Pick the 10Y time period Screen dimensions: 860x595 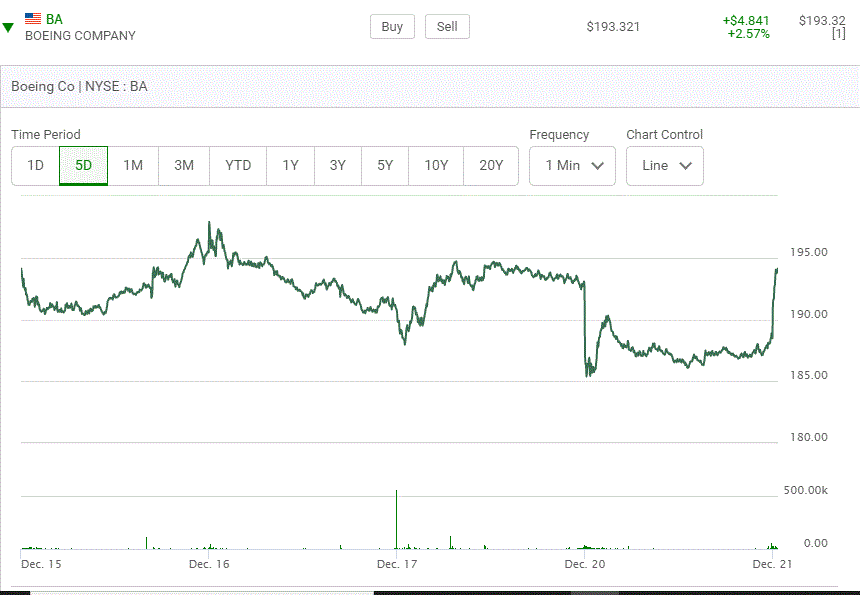click(436, 166)
